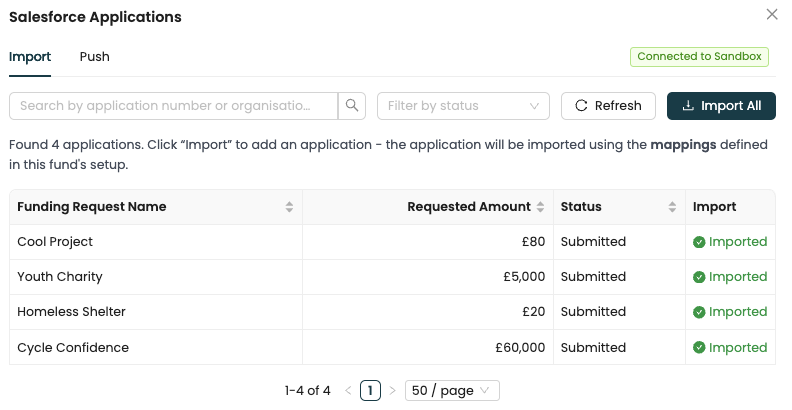Image resolution: width=792 pixels, height=410 pixels.
Task: Select the Homeless Shelter row name
Action: tap(71, 312)
